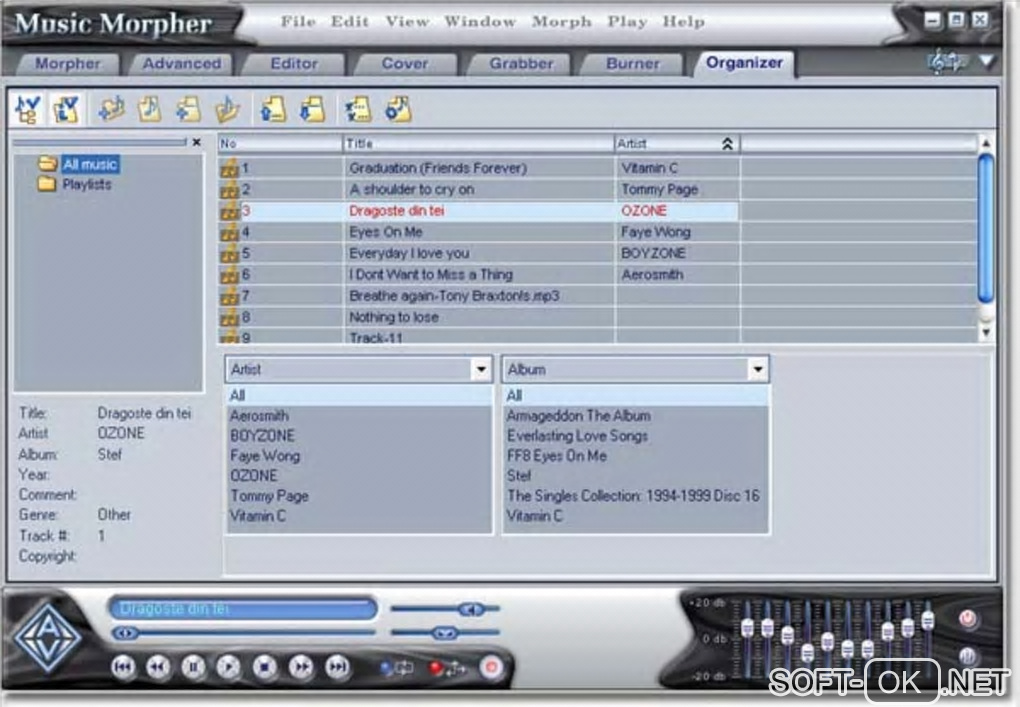Click the last equalizer band slider

928,620
